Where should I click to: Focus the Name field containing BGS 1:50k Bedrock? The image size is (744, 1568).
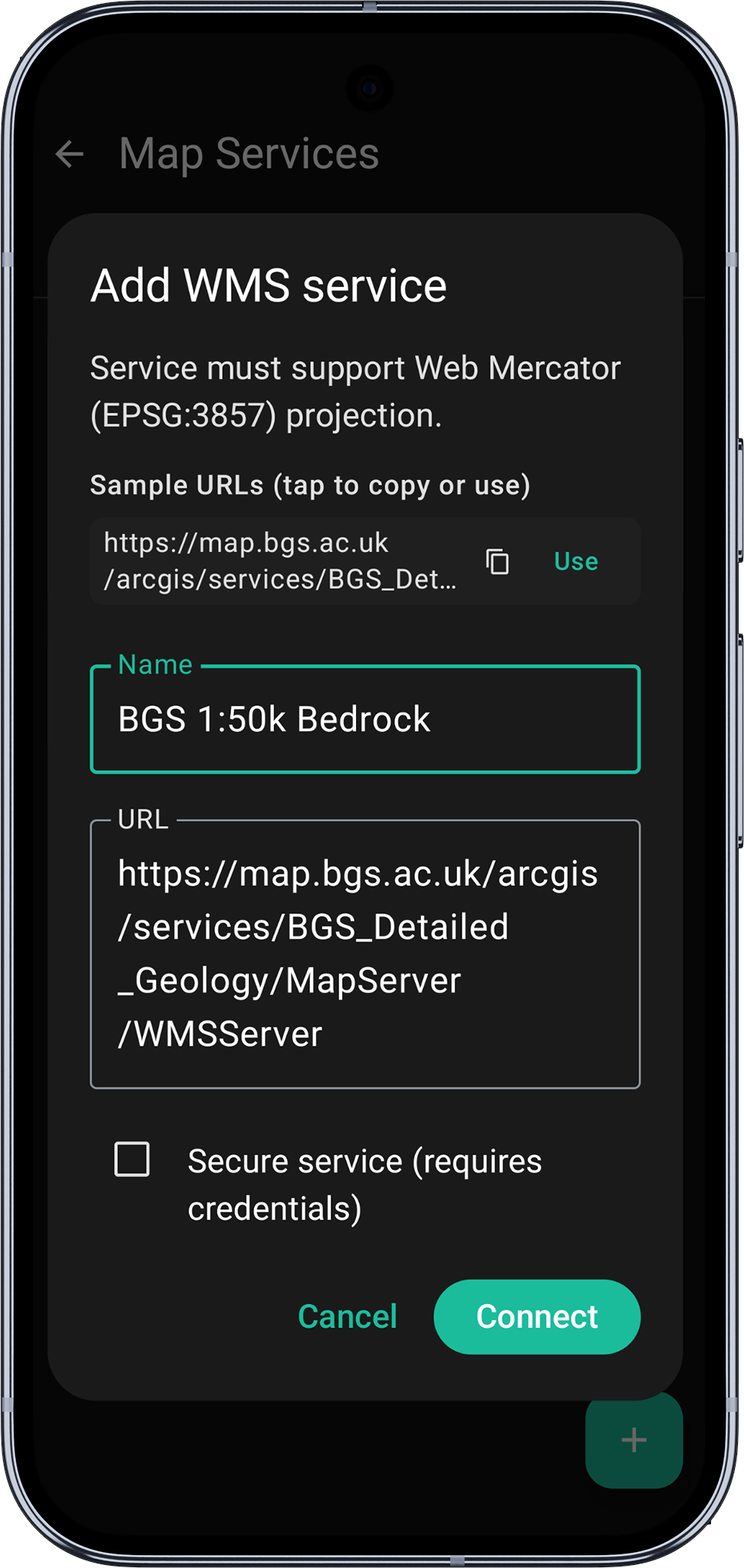coord(364,720)
